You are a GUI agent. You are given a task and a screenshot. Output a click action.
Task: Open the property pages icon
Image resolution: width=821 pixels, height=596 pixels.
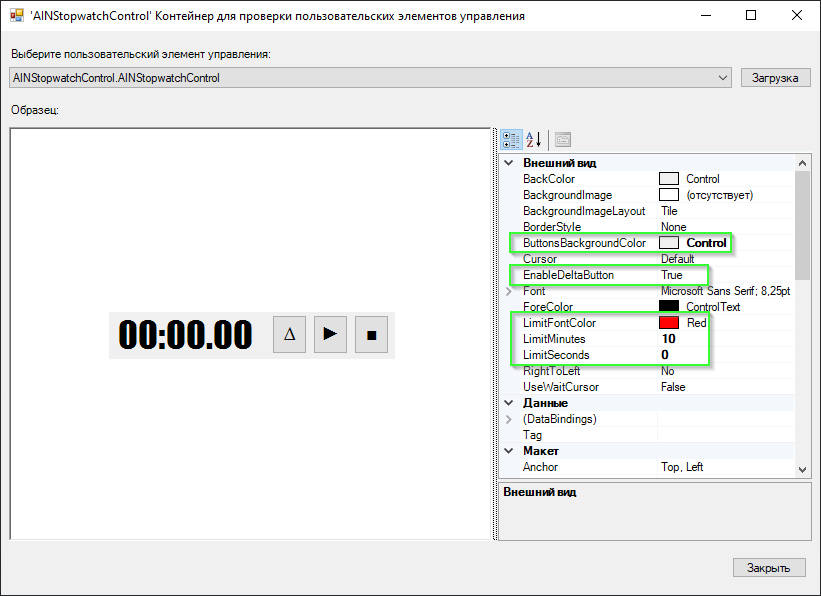click(562, 139)
